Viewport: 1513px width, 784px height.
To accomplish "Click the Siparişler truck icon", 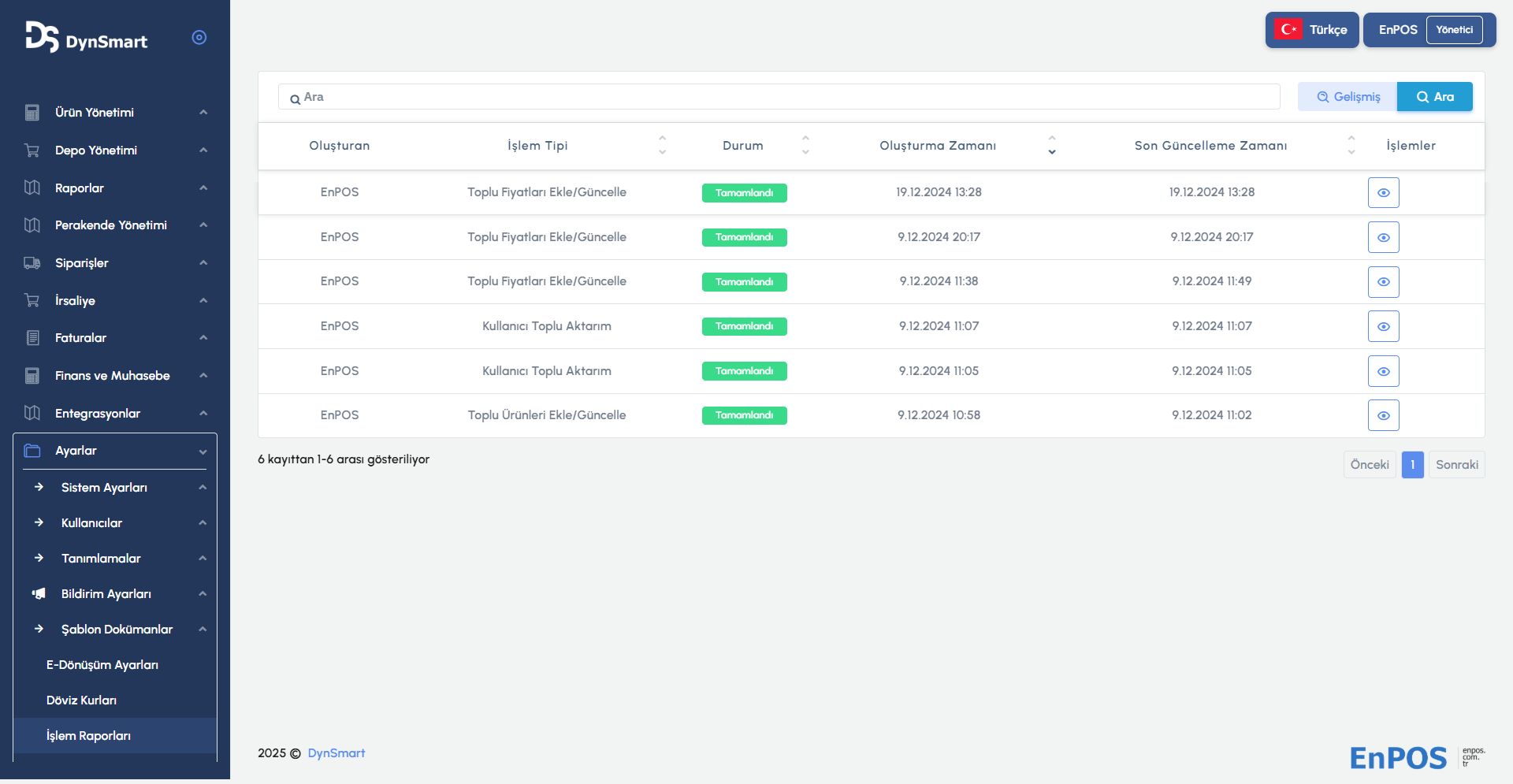I will (x=32, y=263).
